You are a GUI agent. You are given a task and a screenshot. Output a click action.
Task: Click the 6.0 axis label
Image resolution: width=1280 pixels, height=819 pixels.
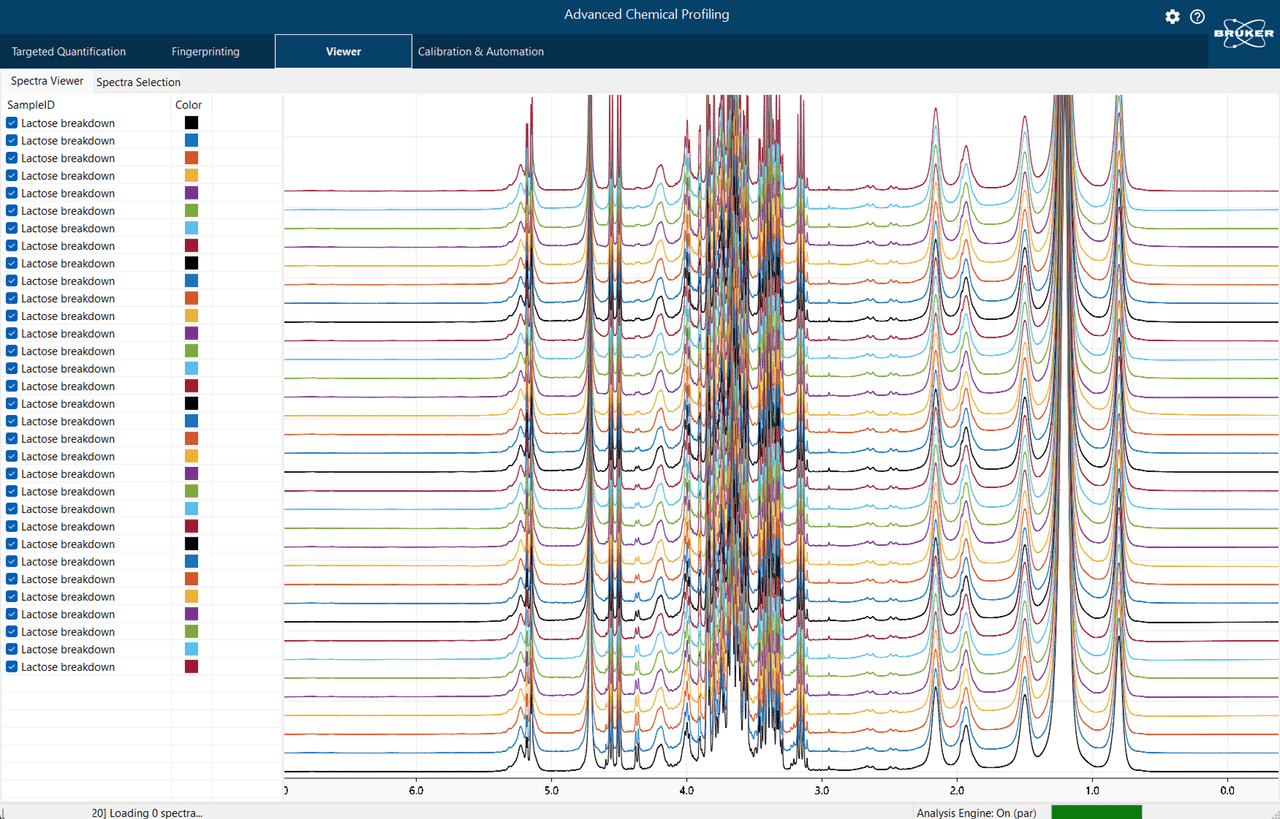click(x=417, y=790)
